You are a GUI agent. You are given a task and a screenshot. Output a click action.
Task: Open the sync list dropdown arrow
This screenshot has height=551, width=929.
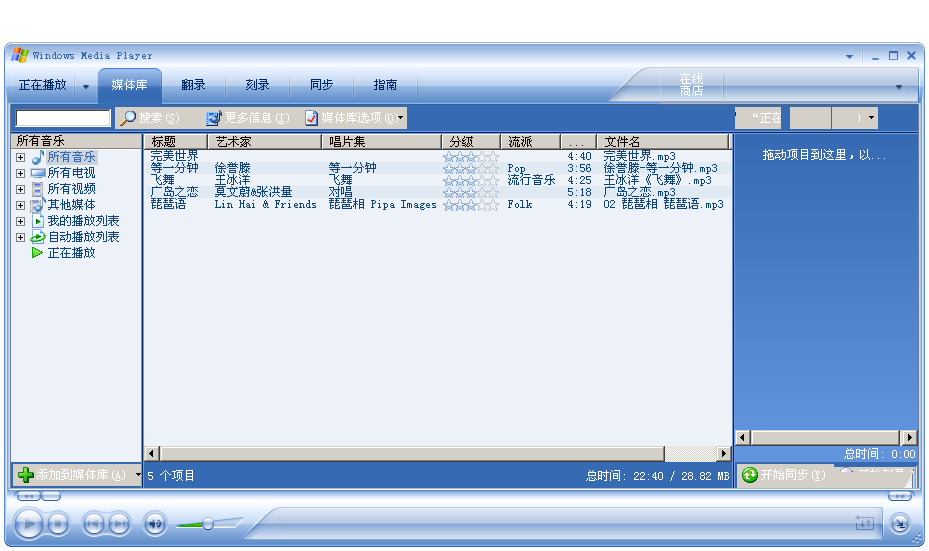pyautogui.click(x=872, y=118)
